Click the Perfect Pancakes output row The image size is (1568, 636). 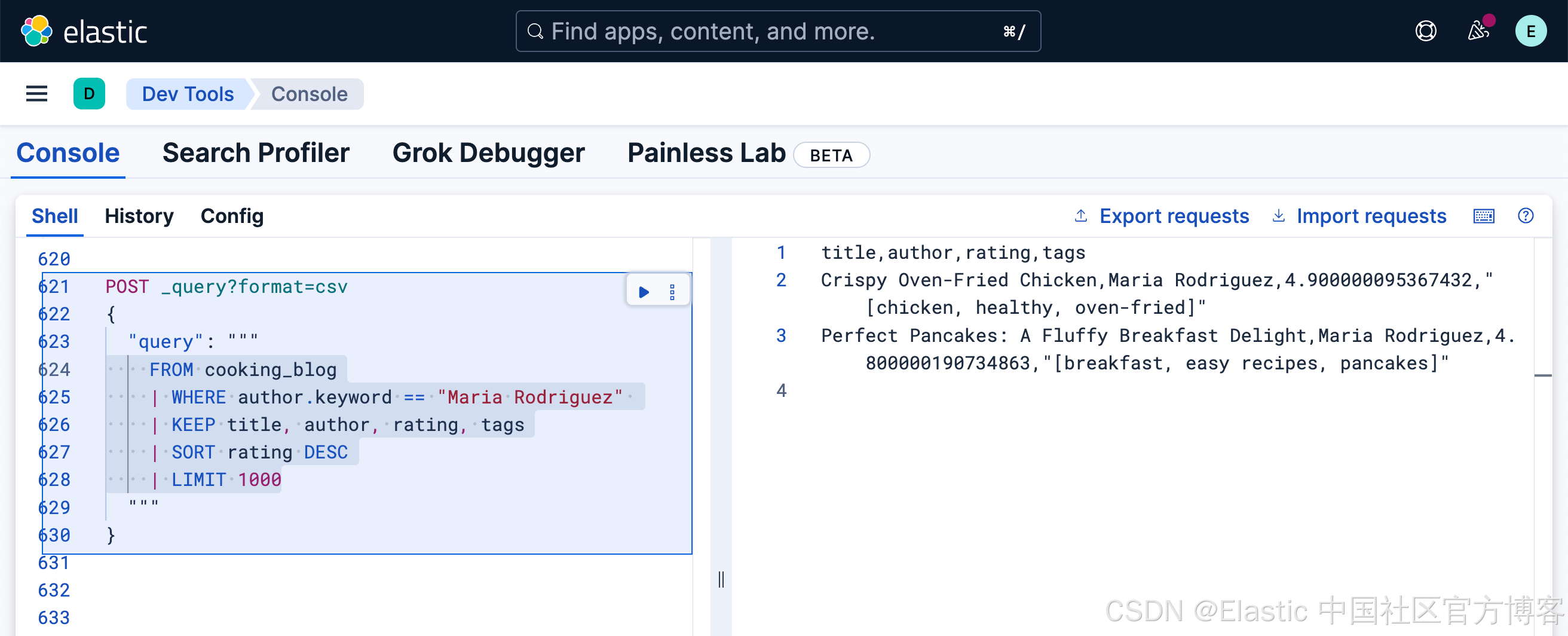pos(1168,348)
